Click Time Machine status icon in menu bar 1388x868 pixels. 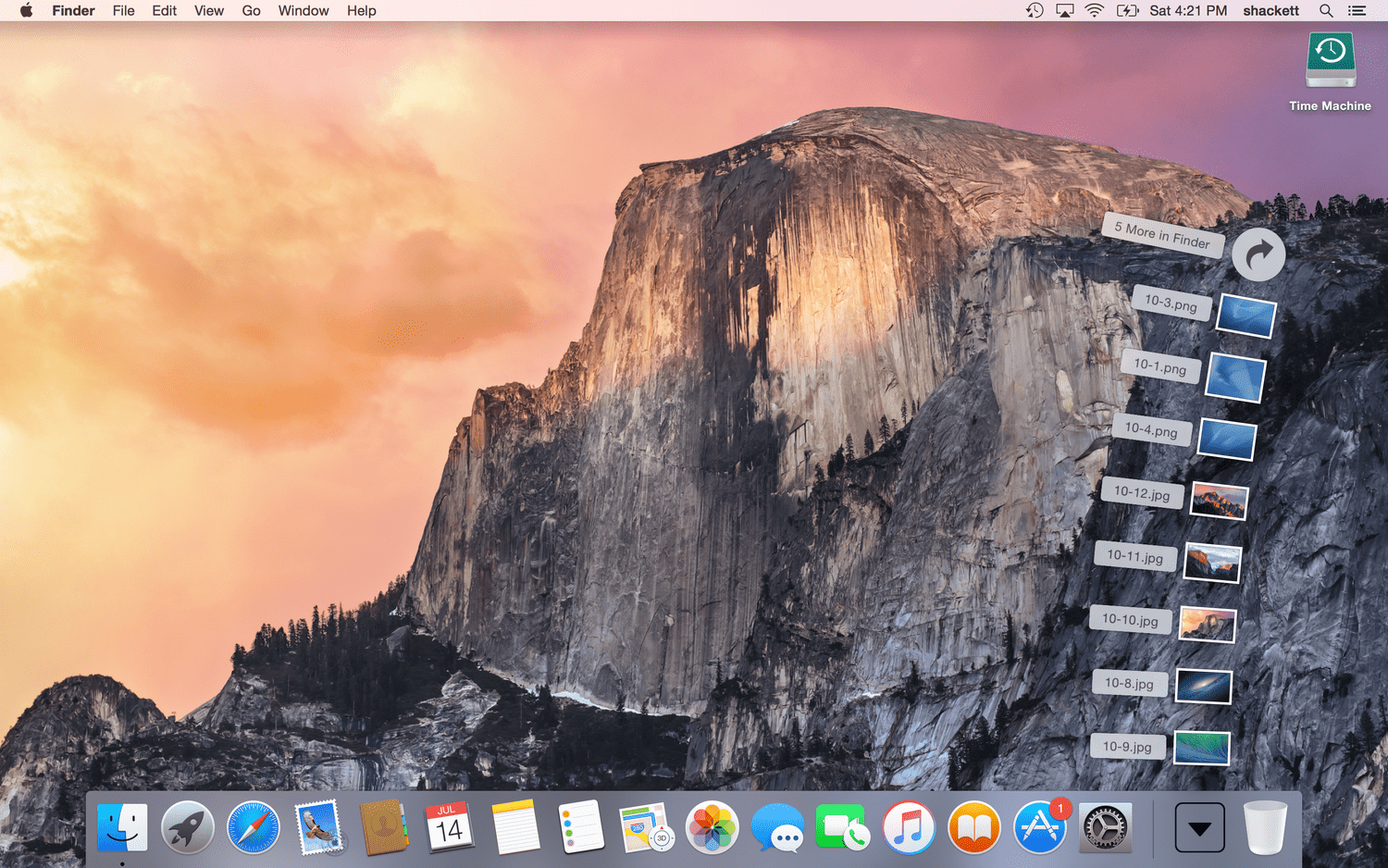1035,10
